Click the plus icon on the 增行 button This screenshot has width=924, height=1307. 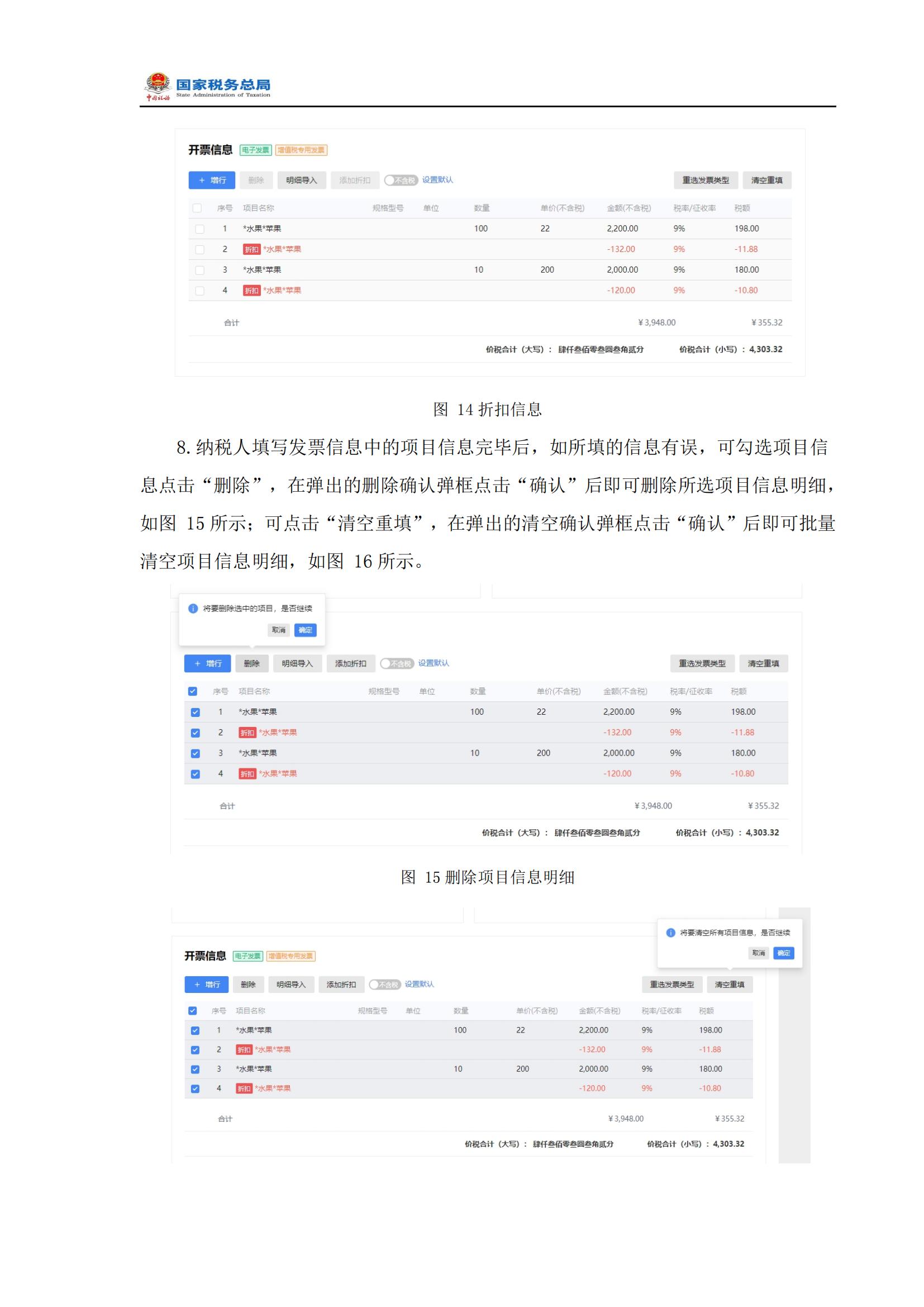(x=202, y=181)
